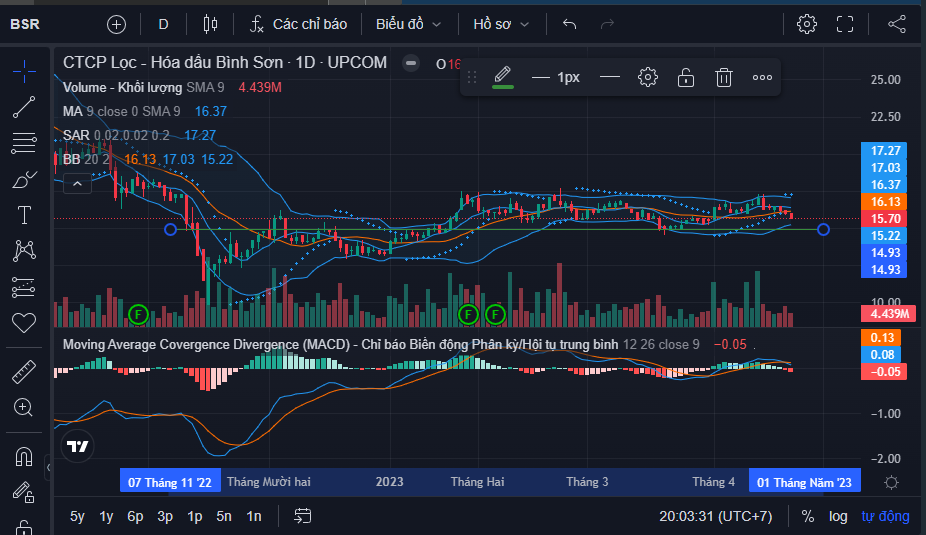Click the line color pencil swatch
Viewport: 926px width, 535px height.
pos(503,77)
